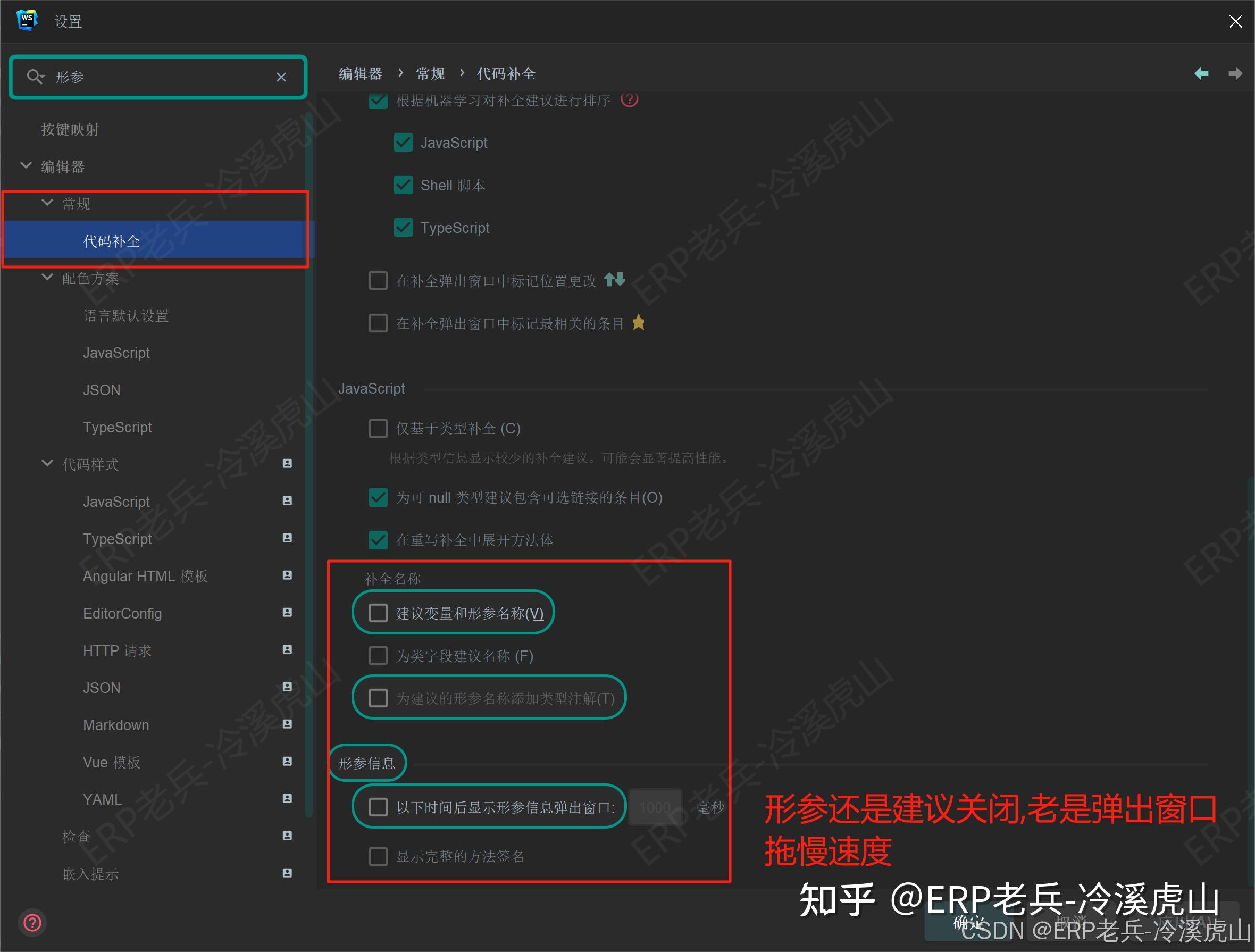This screenshot has width=1255, height=952.
Task: Uncheck the Shell 脚本 checkbox
Action: [x=403, y=185]
